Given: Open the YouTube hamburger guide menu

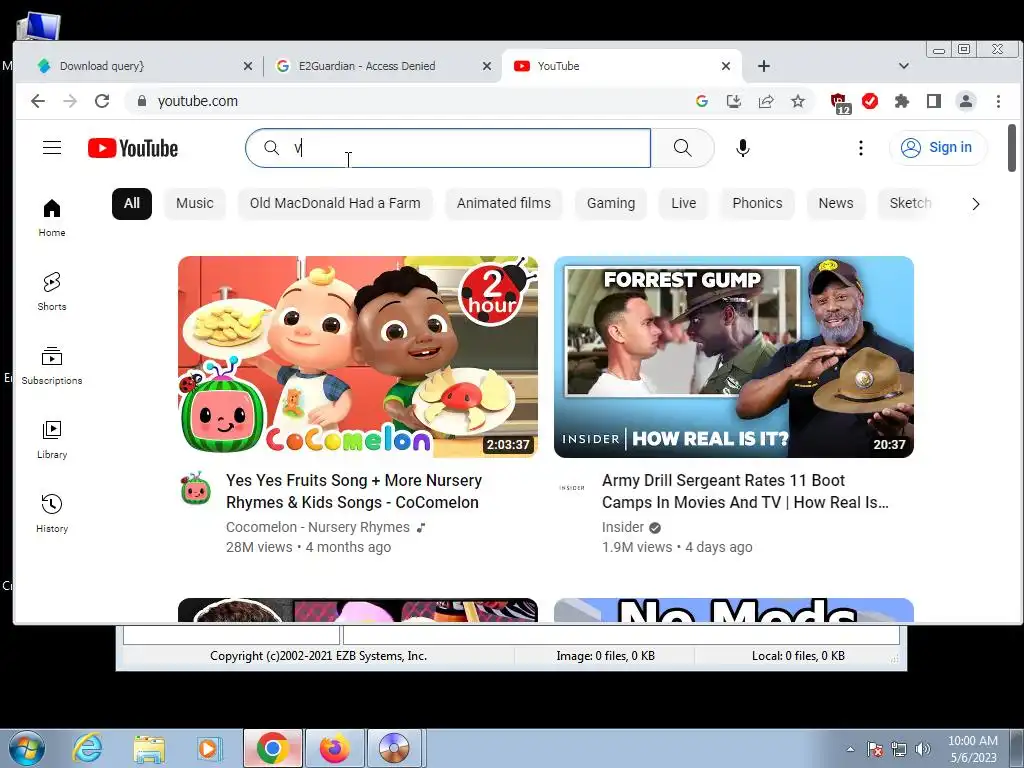Looking at the screenshot, I should tap(52, 148).
